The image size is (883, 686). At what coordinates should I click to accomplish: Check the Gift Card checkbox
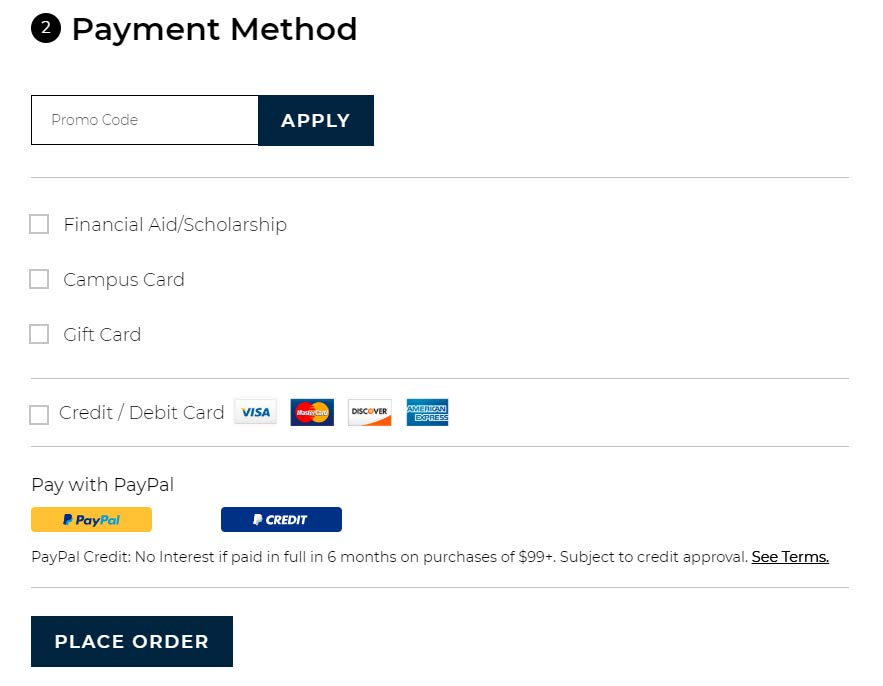point(39,334)
